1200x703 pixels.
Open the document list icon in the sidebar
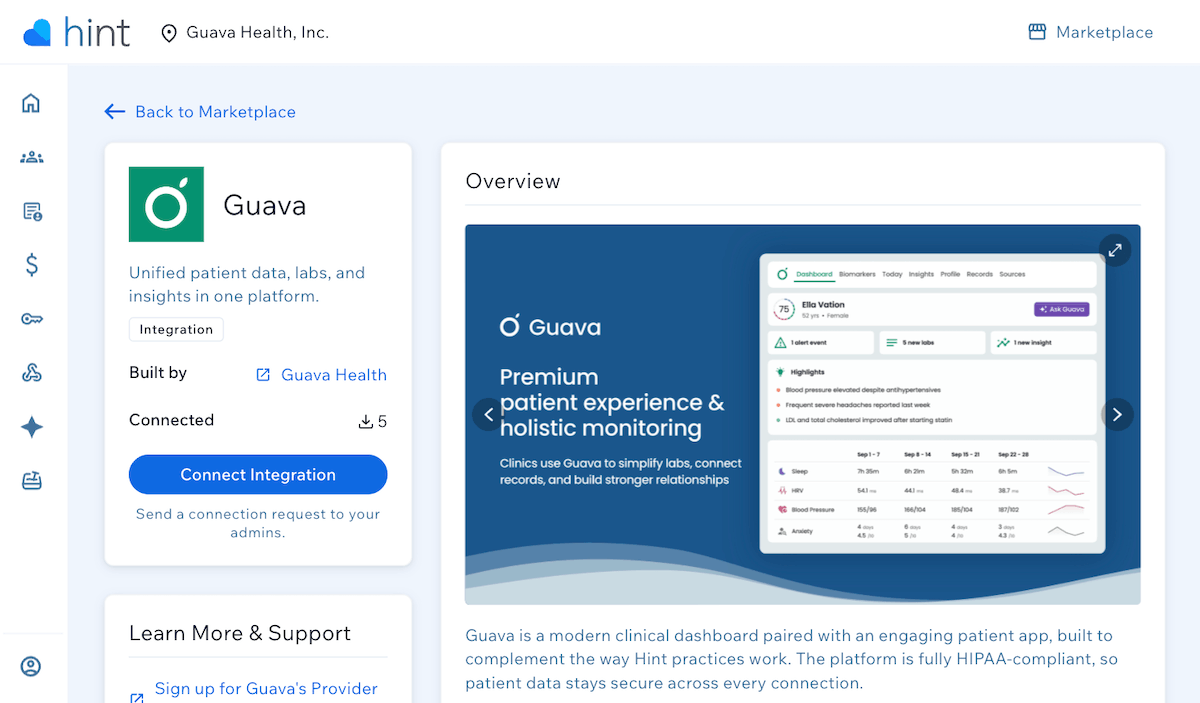pyautogui.click(x=31, y=211)
